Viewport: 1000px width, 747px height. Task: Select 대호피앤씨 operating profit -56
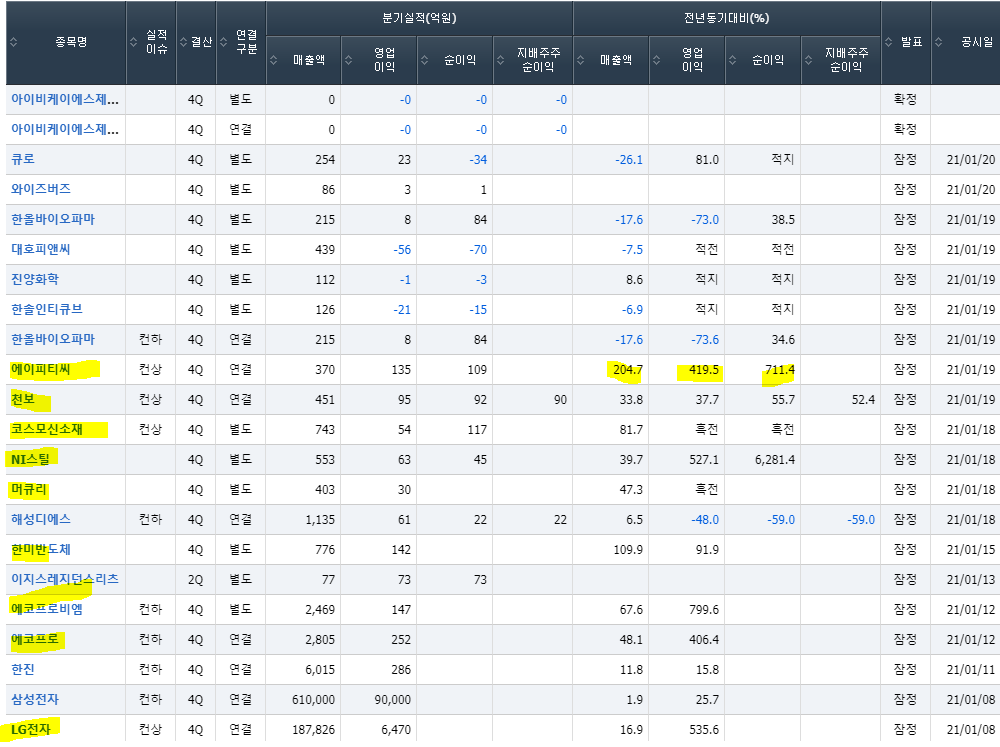pos(402,250)
